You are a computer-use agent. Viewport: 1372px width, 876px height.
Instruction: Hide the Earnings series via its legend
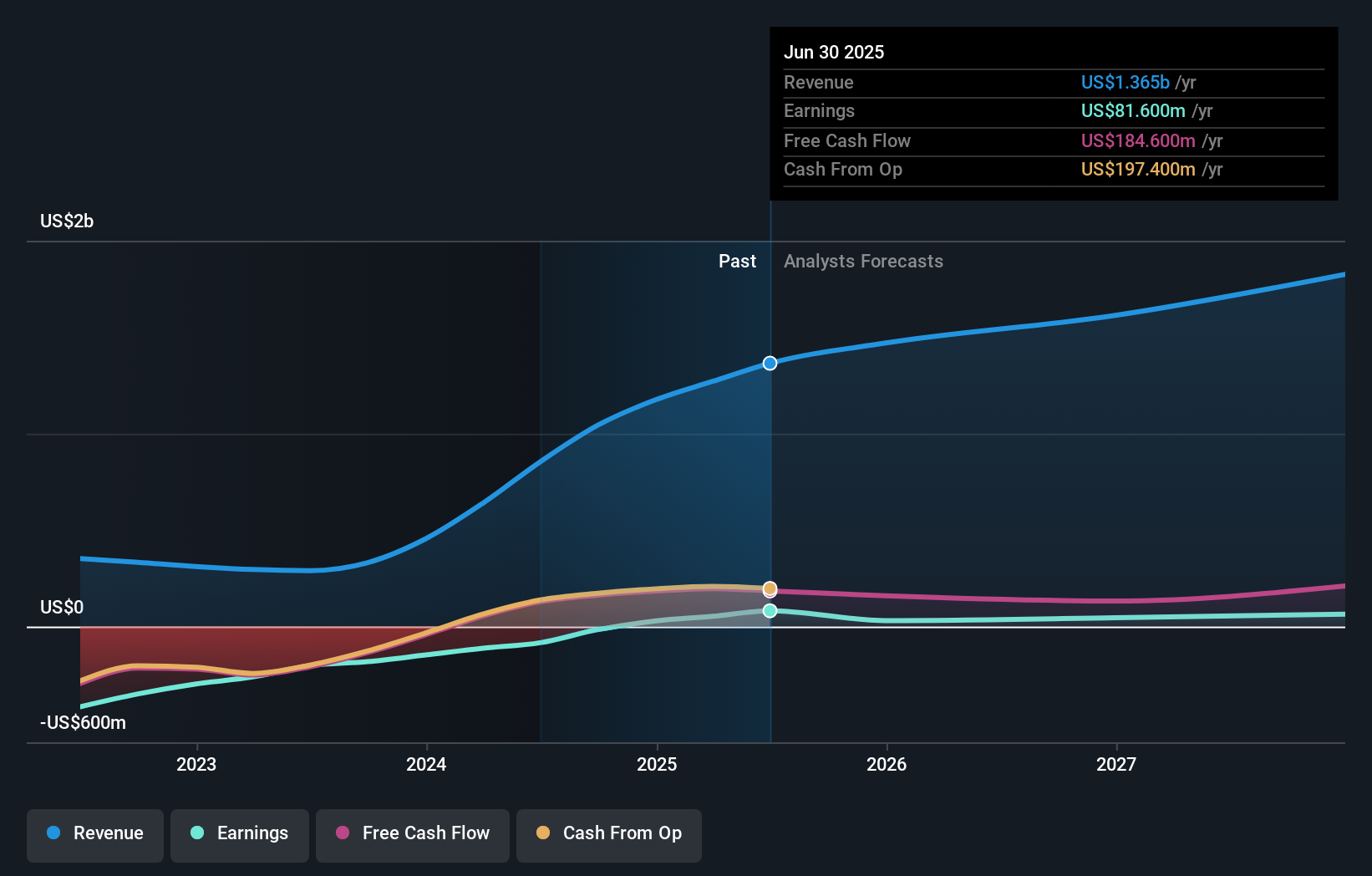pyautogui.click(x=240, y=834)
